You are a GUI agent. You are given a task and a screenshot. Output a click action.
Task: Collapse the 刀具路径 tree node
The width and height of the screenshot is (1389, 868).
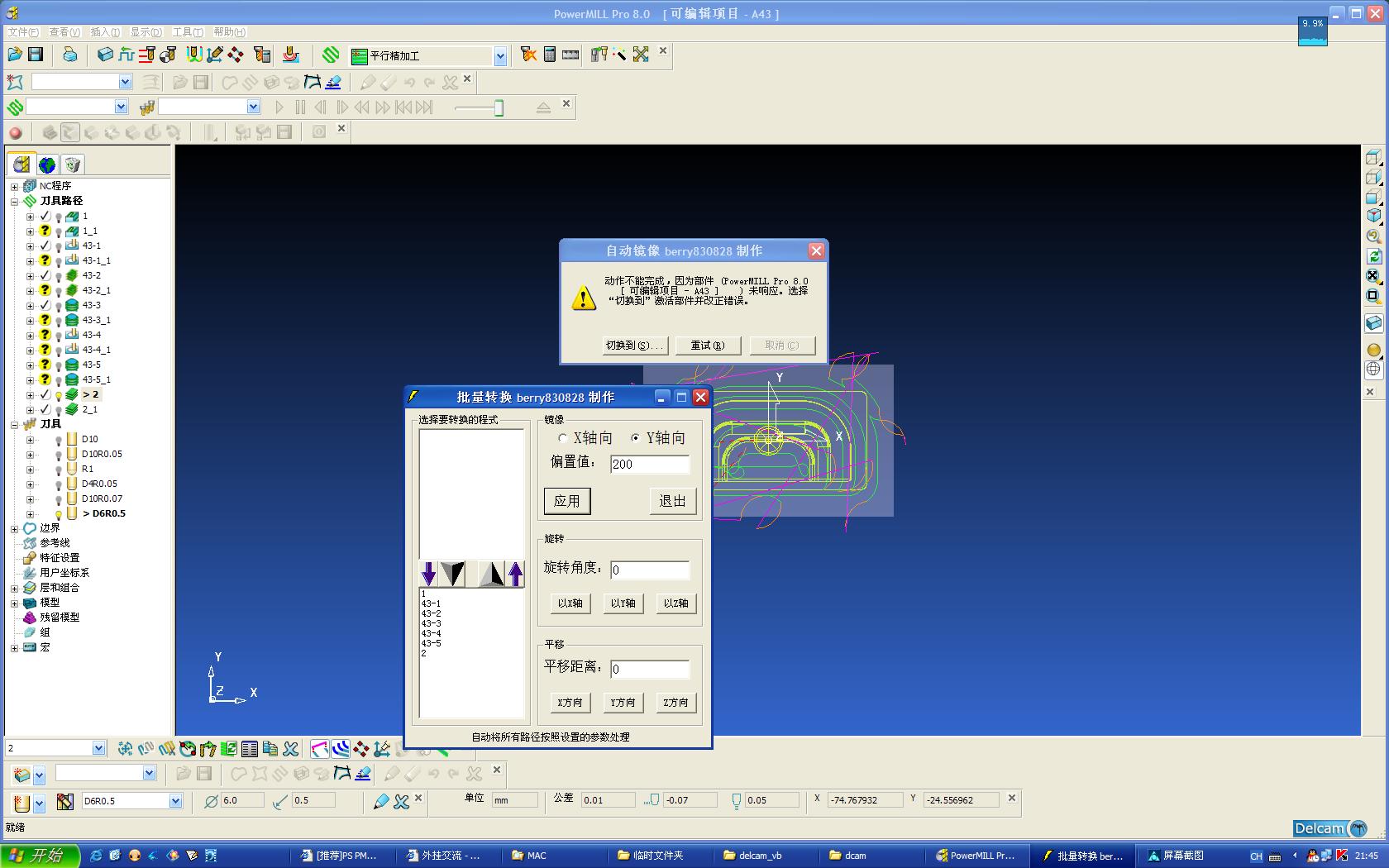tap(14, 201)
